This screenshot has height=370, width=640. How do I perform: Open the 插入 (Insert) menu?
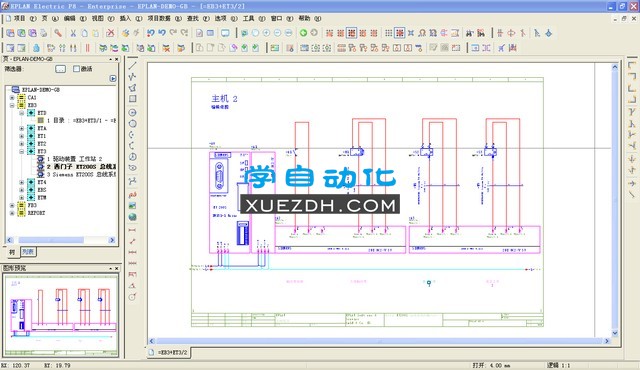(x=130, y=19)
